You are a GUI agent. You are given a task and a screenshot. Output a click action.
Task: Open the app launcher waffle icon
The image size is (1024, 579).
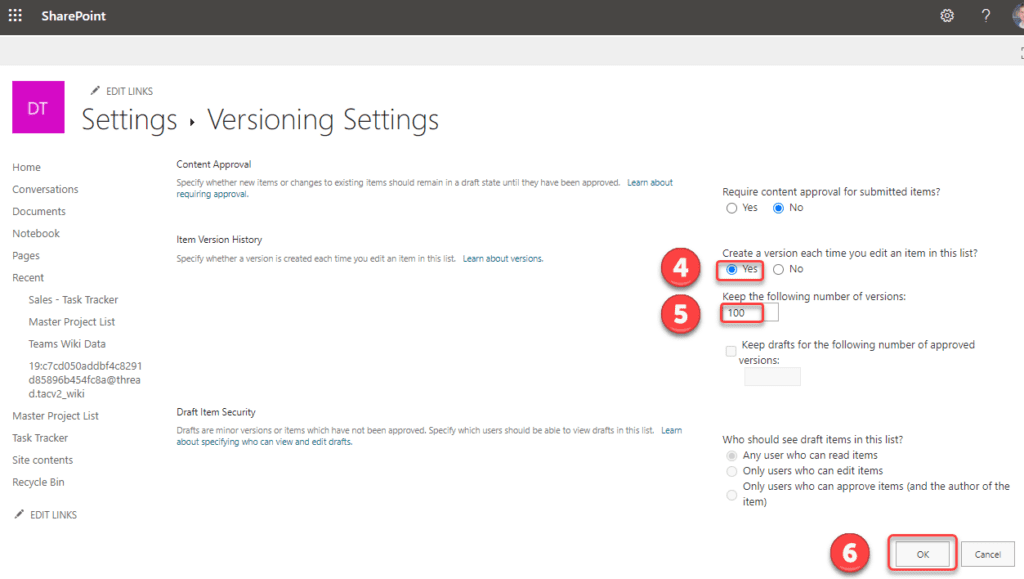click(15, 15)
